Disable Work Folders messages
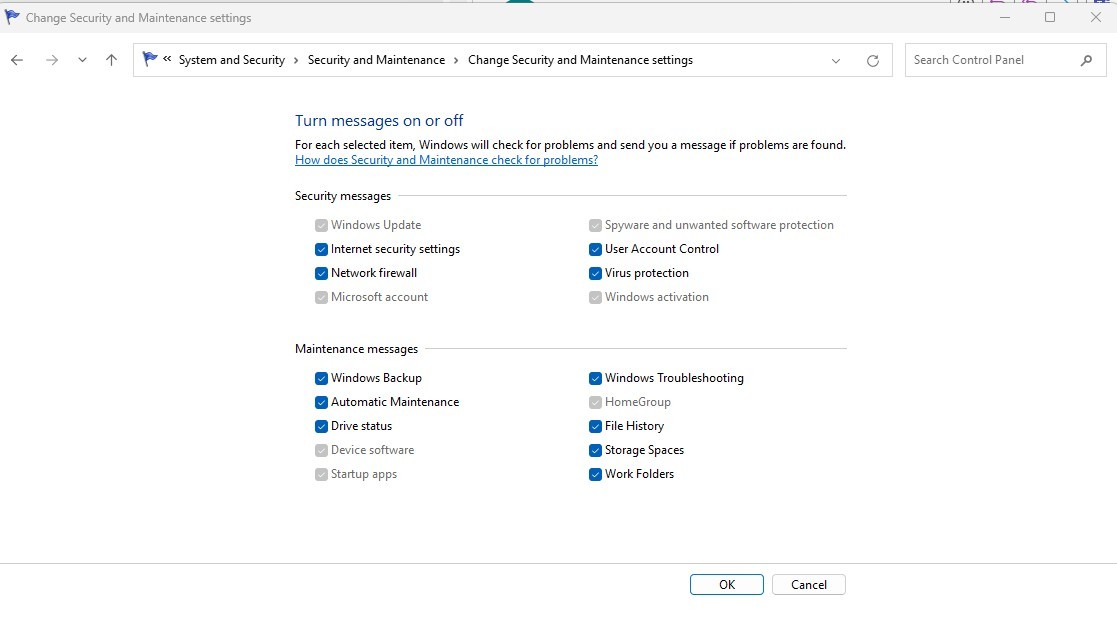Image resolution: width=1117 pixels, height=633 pixels. coord(596,474)
